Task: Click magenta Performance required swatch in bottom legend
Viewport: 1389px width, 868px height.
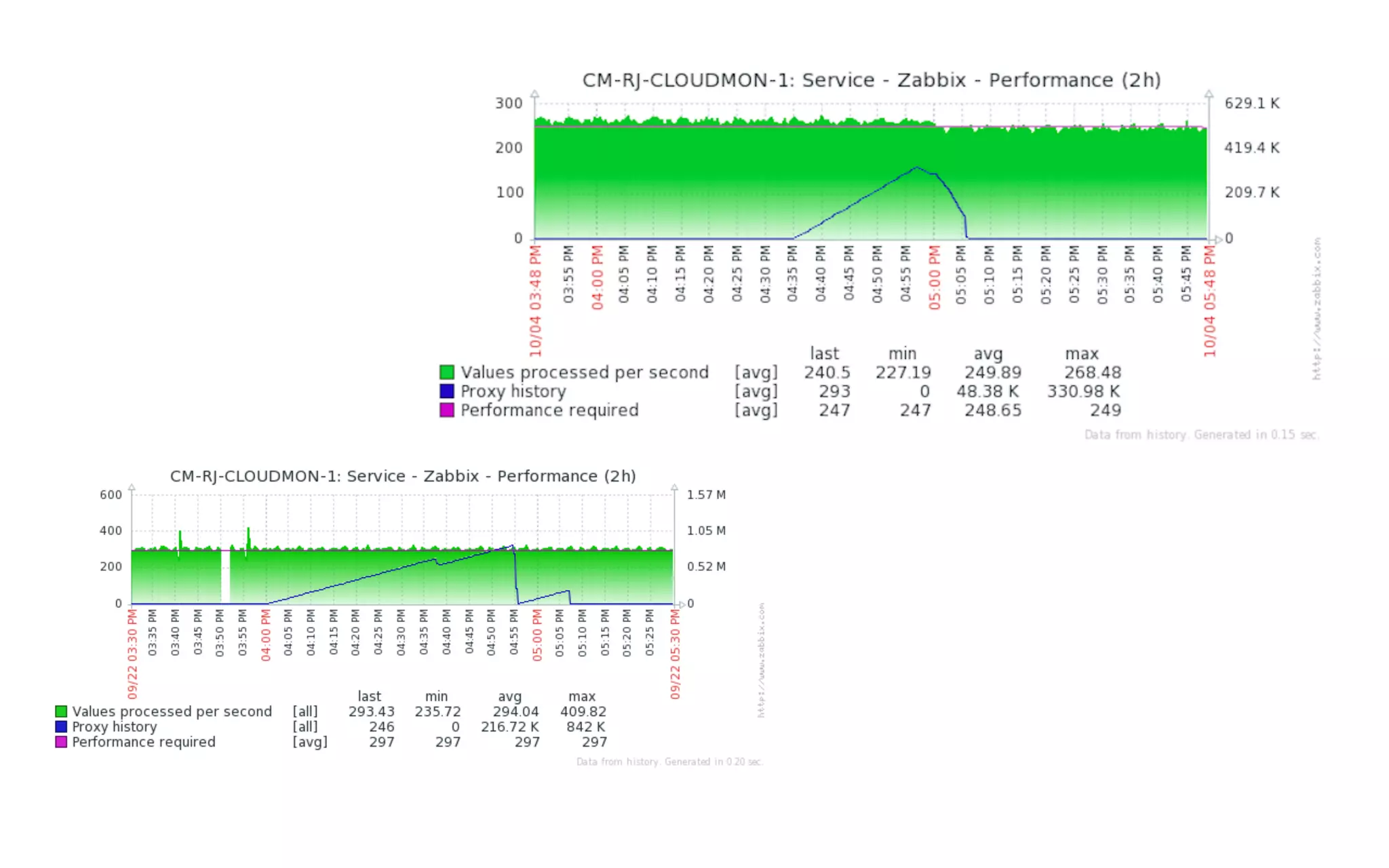Action: (x=61, y=742)
